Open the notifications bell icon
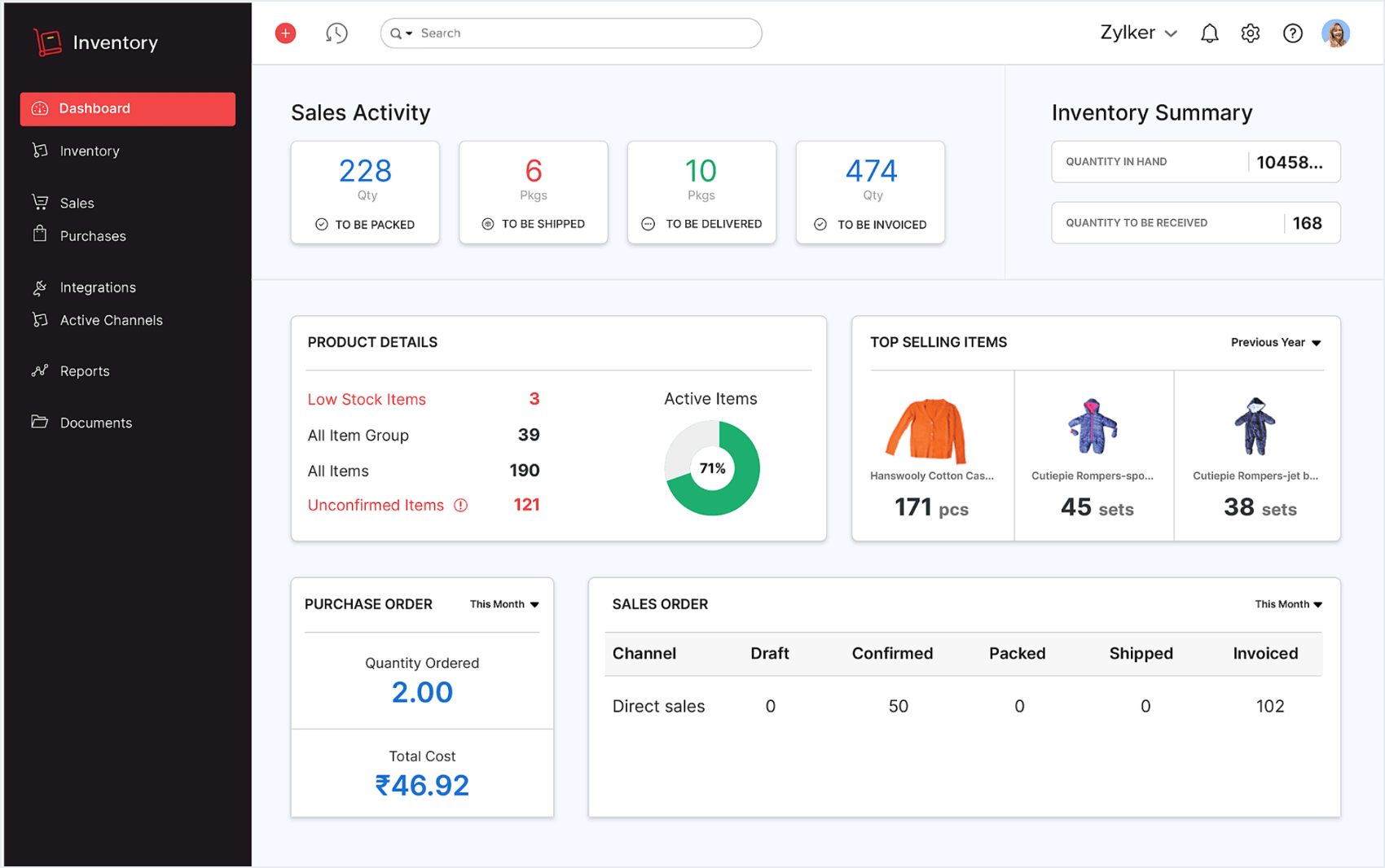 [x=1209, y=33]
